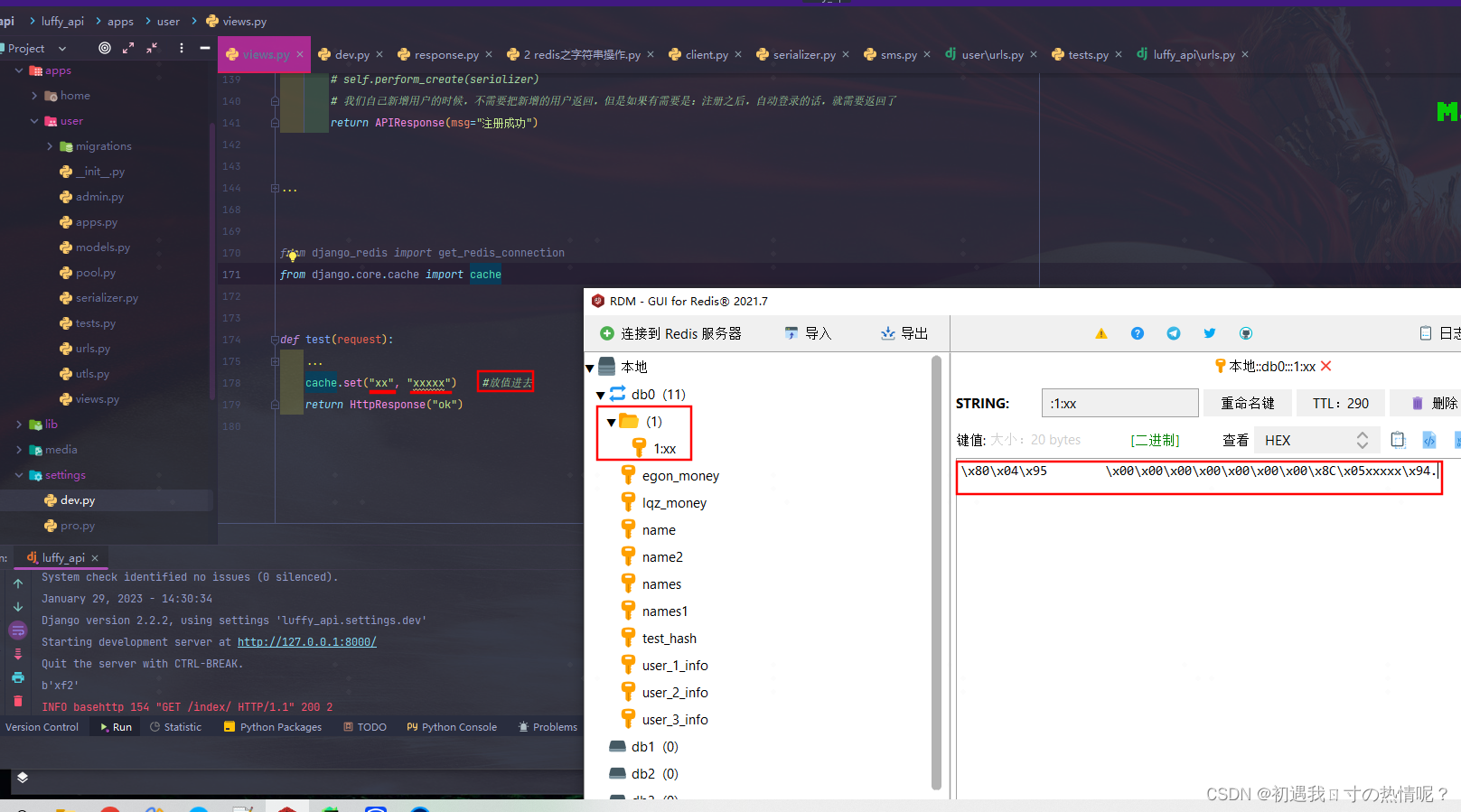
Task: Close luffy_api run tab
Action: 95,558
